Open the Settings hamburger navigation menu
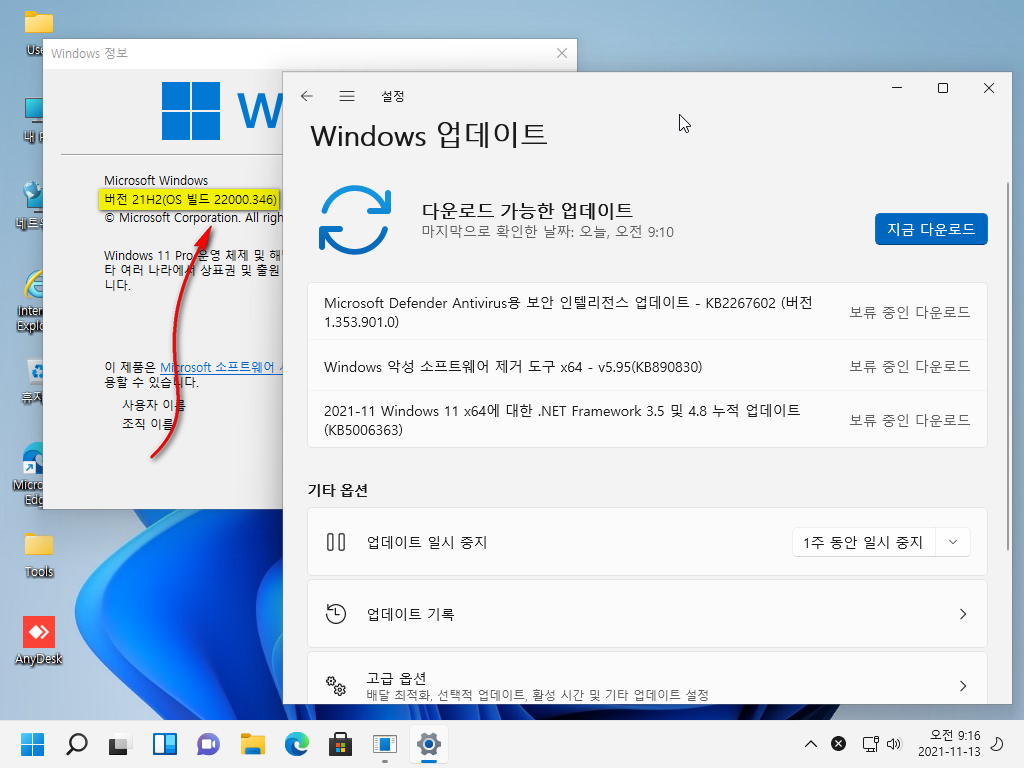Image resolution: width=1024 pixels, height=768 pixels. coord(347,96)
